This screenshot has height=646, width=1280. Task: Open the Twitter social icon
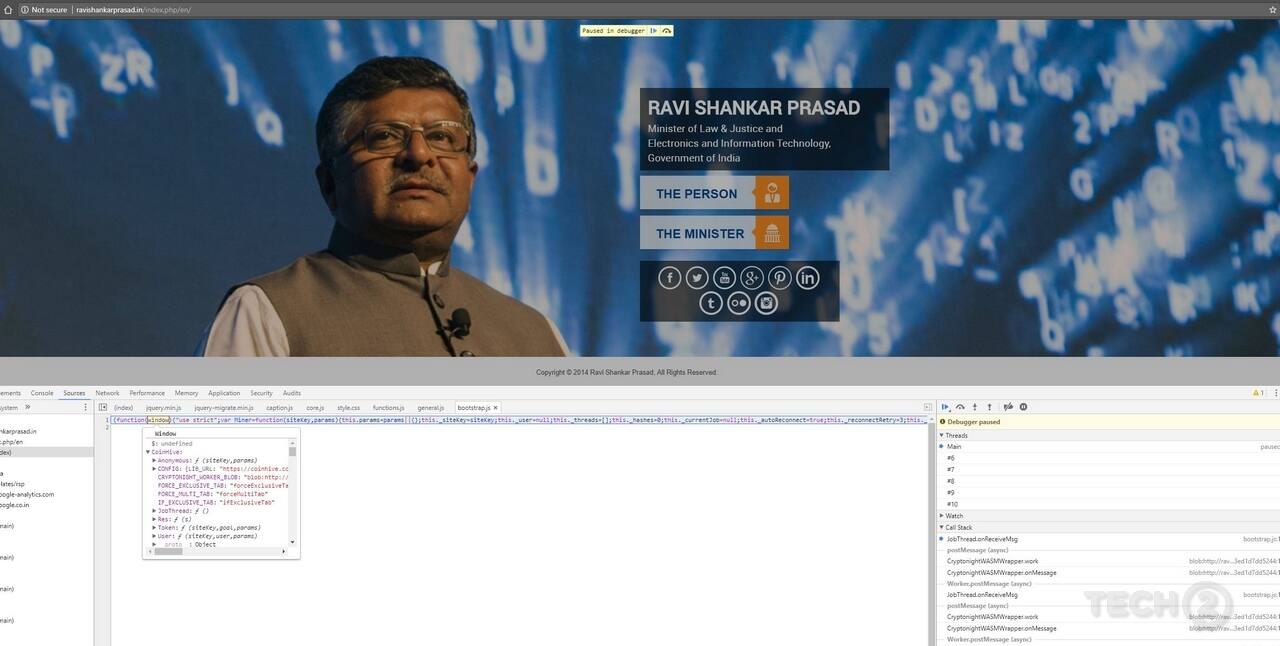click(697, 278)
